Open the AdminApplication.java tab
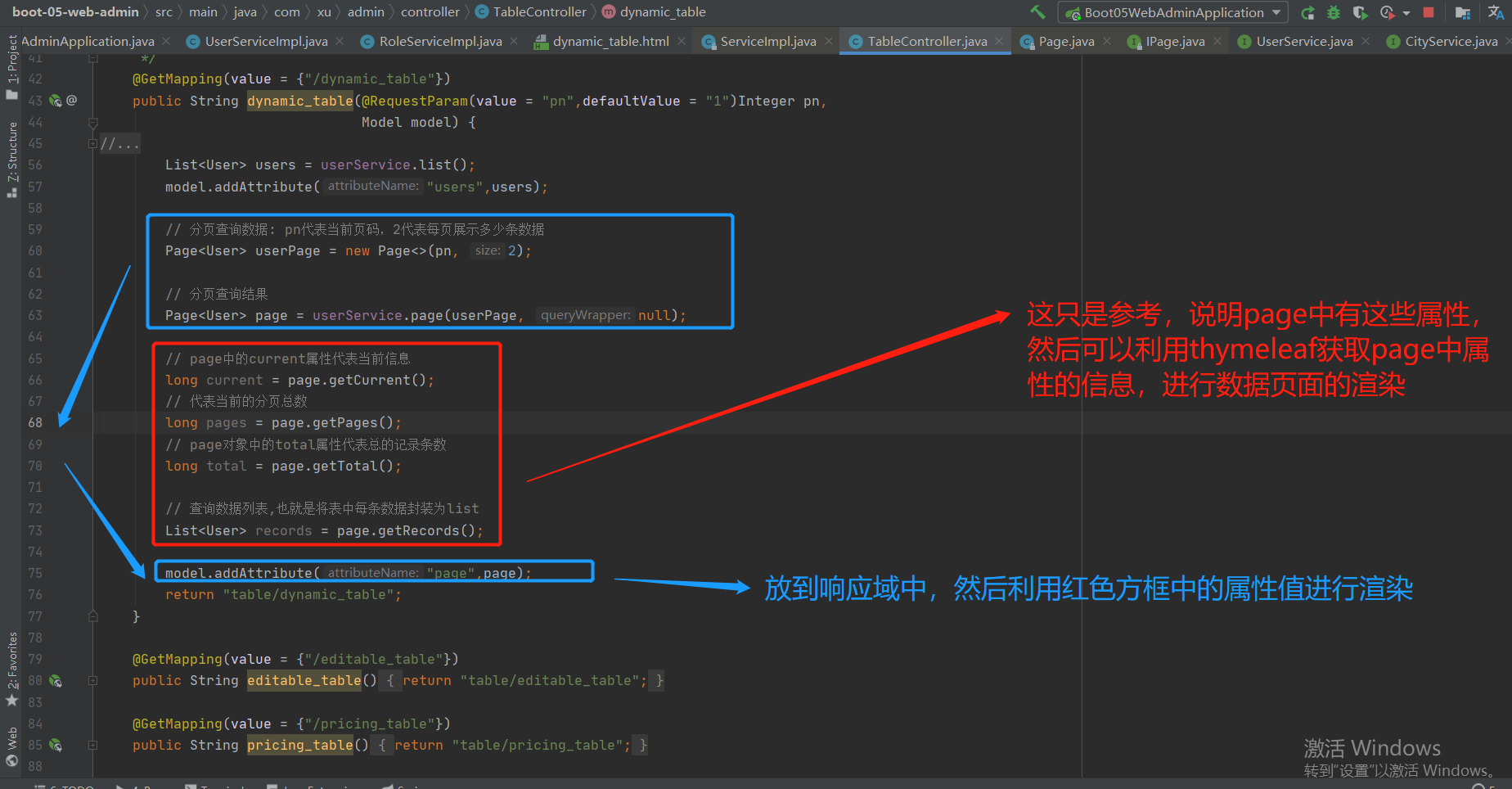 pos(88,41)
